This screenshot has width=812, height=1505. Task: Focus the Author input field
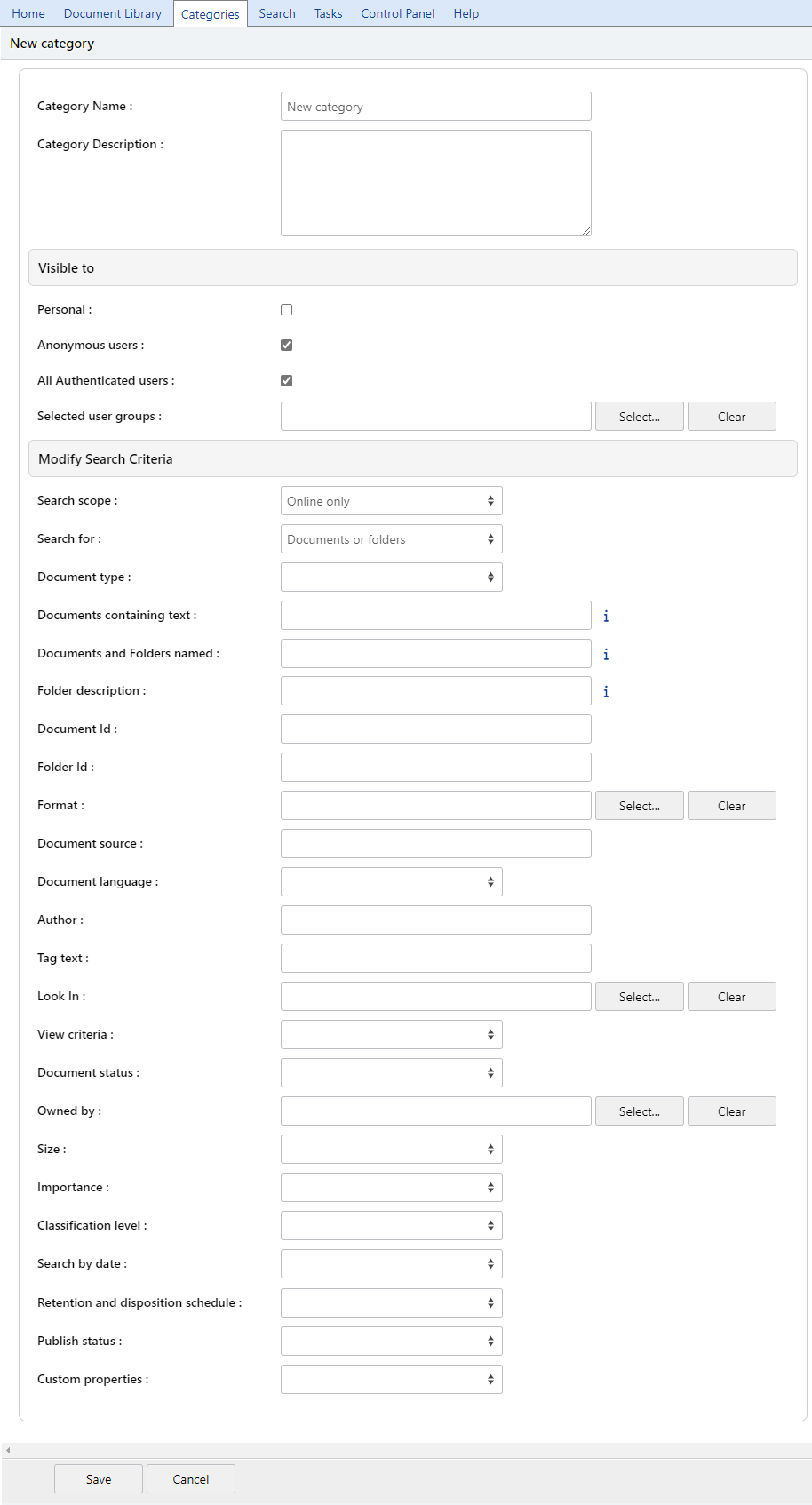(436, 920)
